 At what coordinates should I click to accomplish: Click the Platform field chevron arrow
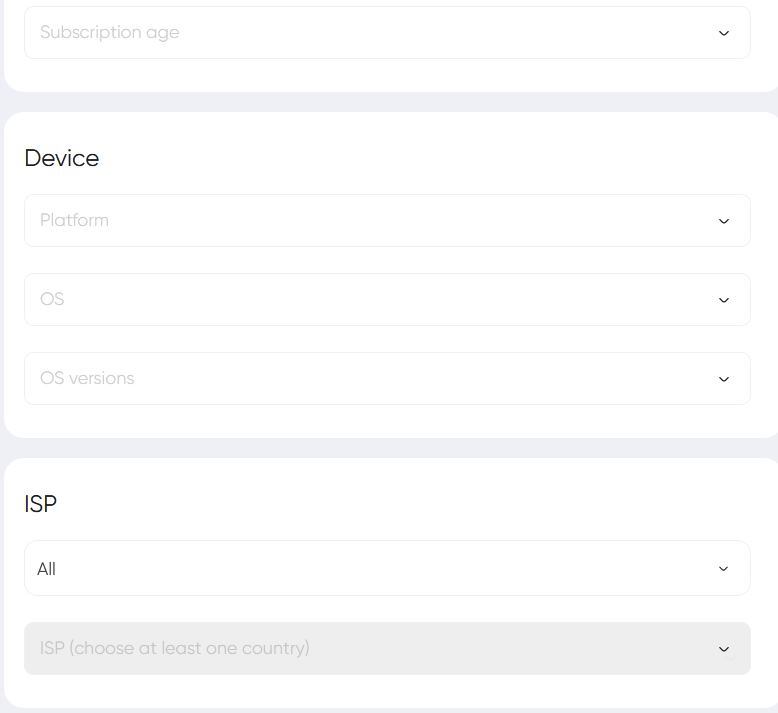point(724,221)
